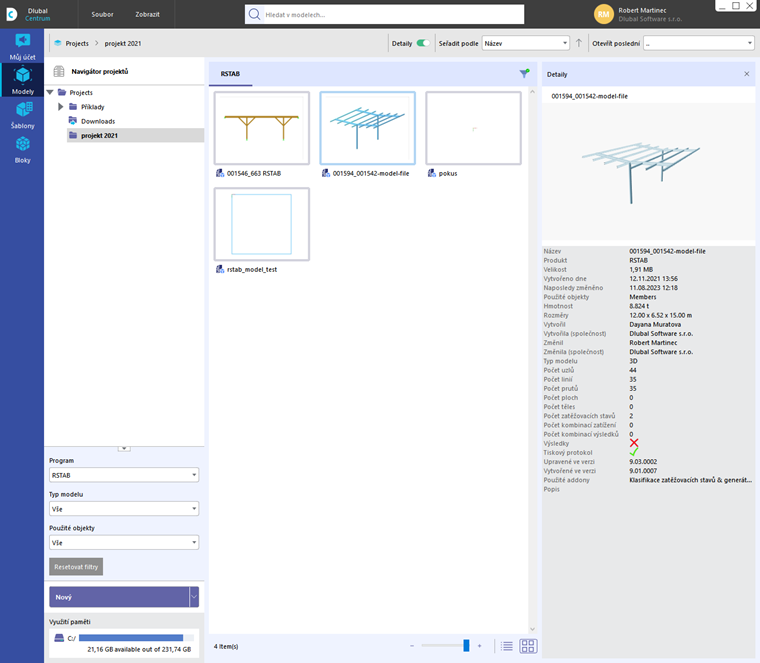Open the Seřadit podle Název dropdown
The width and height of the screenshot is (760, 663).
pos(525,43)
